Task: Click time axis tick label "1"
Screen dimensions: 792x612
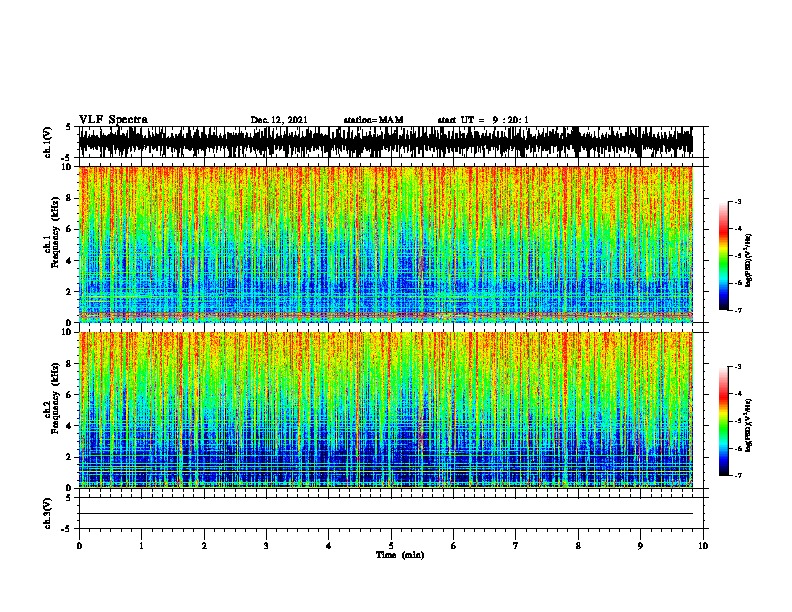Action: pos(141,545)
